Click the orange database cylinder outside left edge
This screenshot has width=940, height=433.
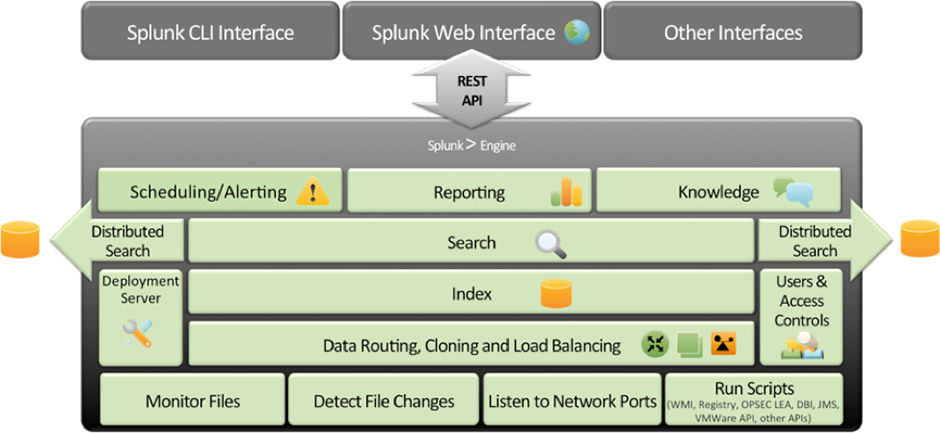click(20, 239)
